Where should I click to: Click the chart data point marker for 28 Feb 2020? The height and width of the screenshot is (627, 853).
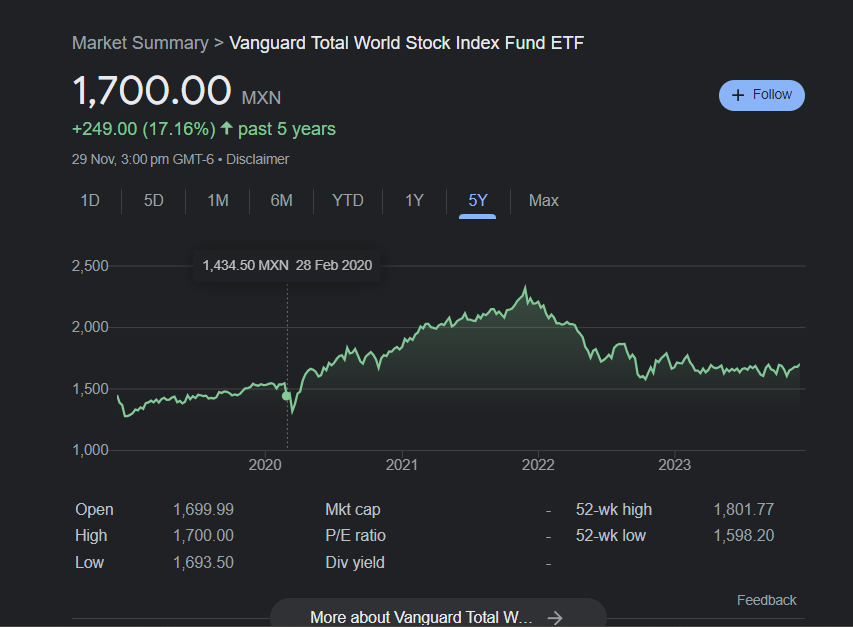click(x=286, y=396)
